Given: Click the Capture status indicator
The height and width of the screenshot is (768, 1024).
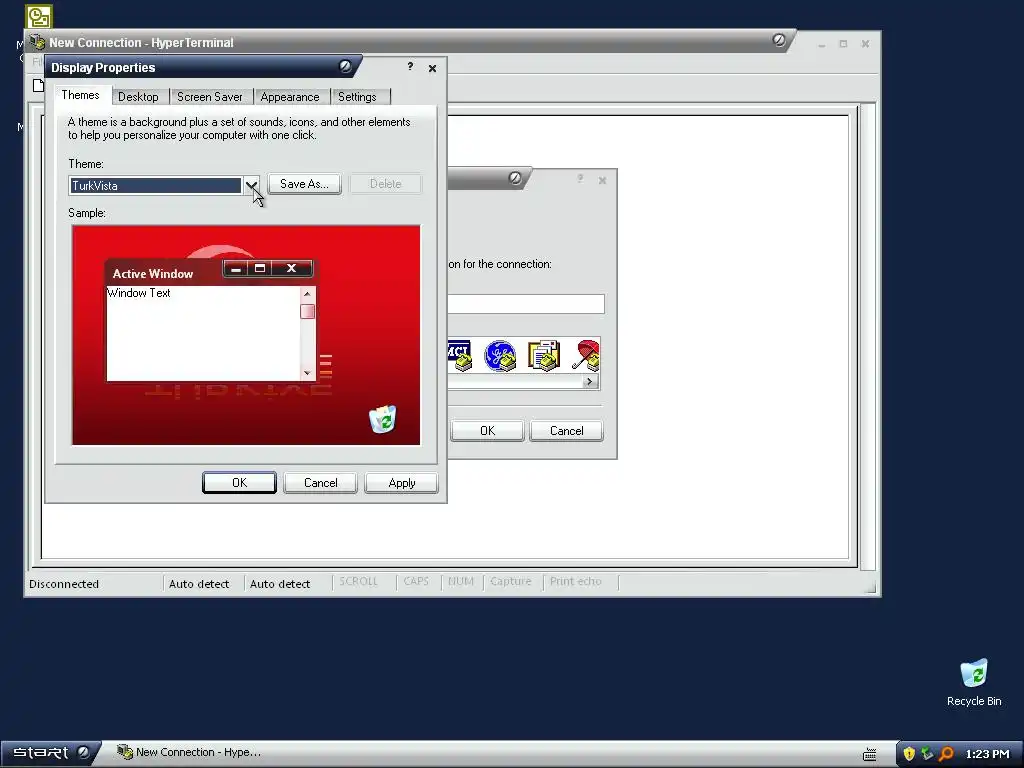Looking at the screenshot, I should coord(511,581).
